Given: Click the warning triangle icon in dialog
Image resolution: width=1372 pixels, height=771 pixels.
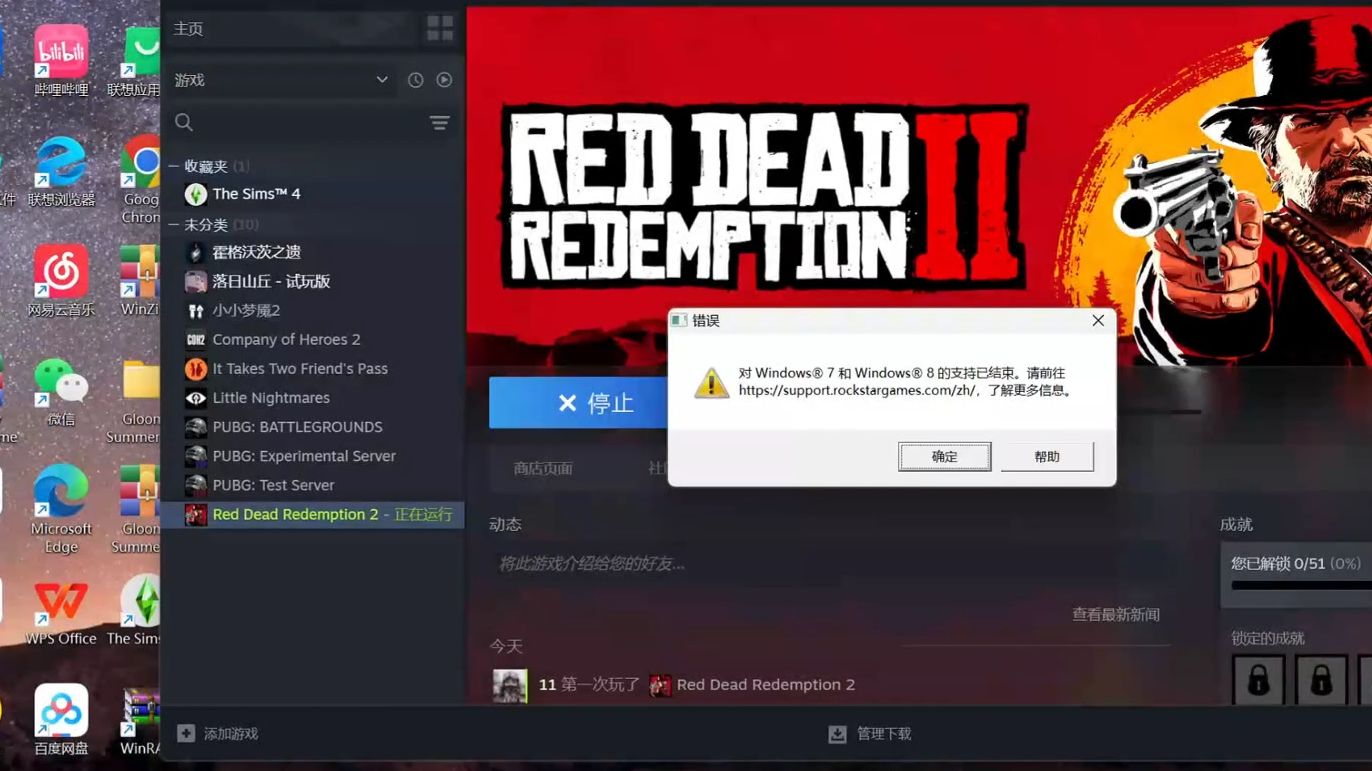Looking at the screenshot, I should tap(712, 382).
